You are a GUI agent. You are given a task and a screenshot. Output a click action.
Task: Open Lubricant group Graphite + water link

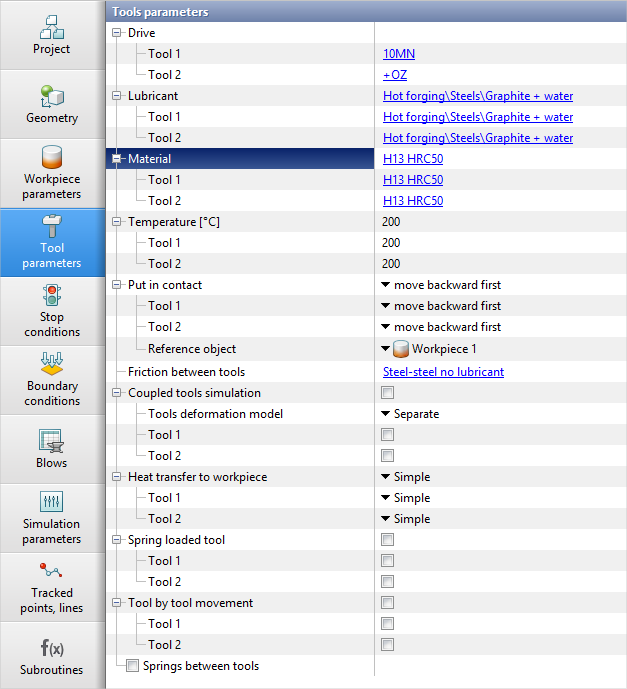[478, 96]
